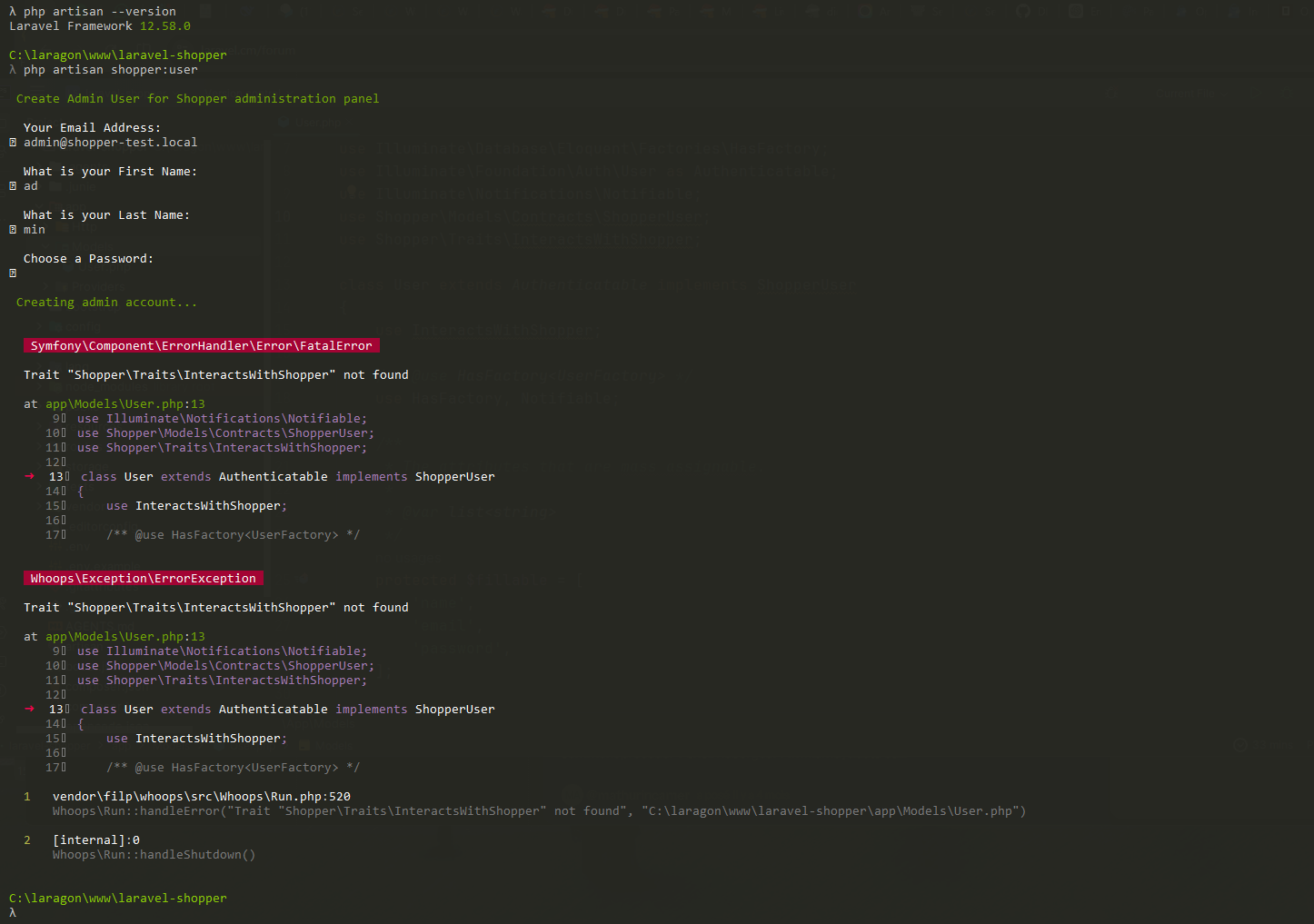This screenshot has height=924, width=1314.
Task: Click the 'Laravel Framework 12.58.0' output line
Action: pos(100,26)
